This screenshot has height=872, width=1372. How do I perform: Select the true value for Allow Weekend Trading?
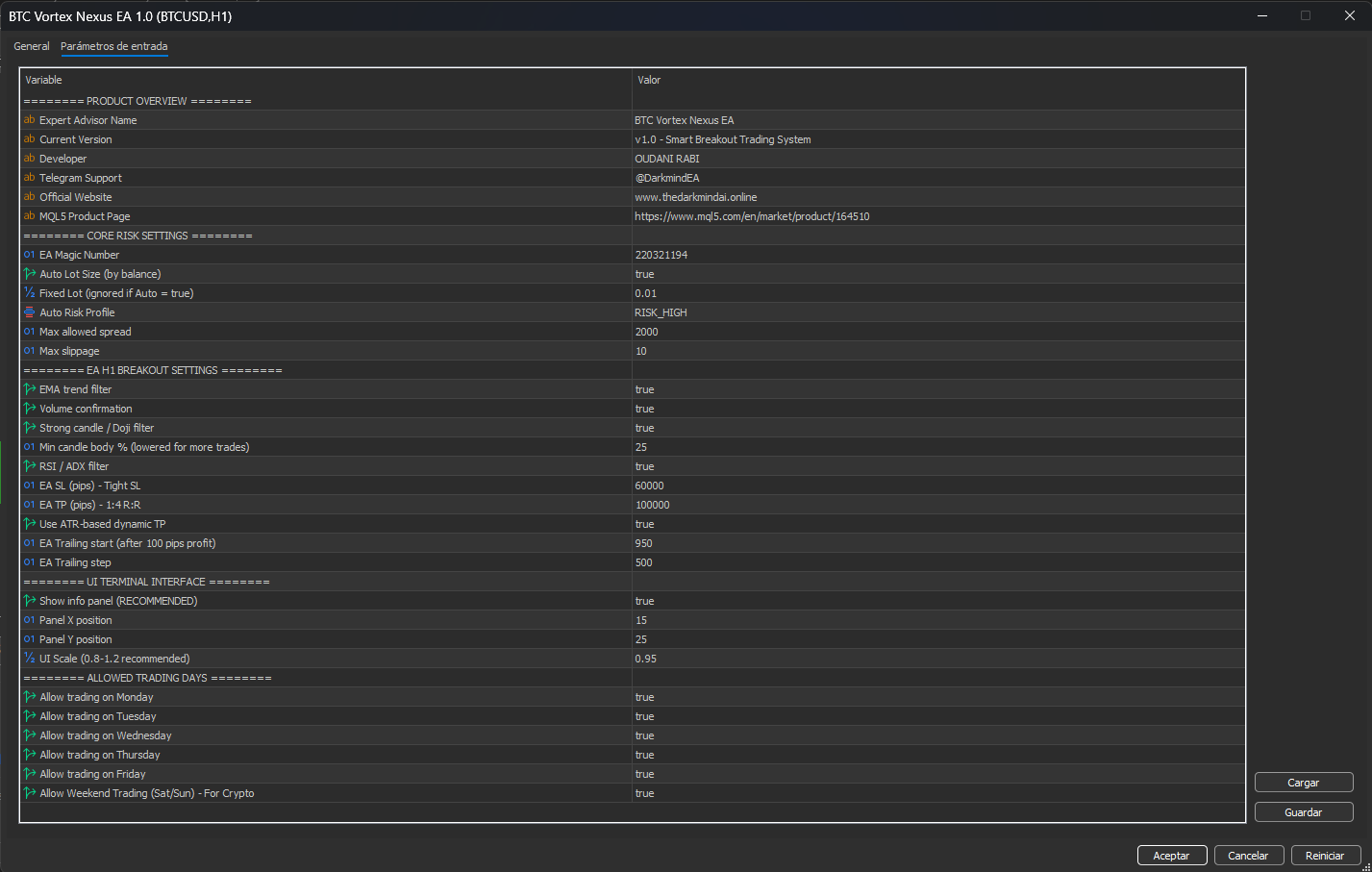click(x=644, y=793)
